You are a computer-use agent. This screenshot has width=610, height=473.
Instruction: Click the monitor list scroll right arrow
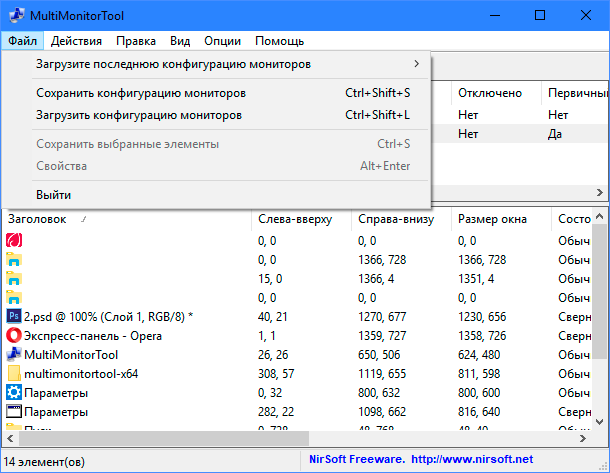coord(599,192)
